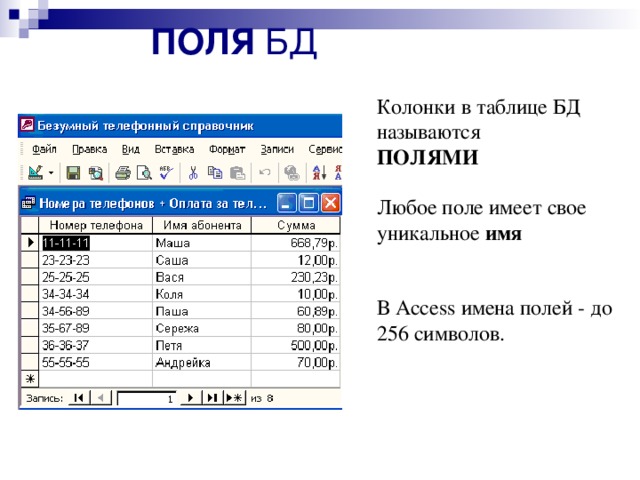Sort descending with the Я-A icon
Viewport: 640px width, 480px height.
[338, 173]
